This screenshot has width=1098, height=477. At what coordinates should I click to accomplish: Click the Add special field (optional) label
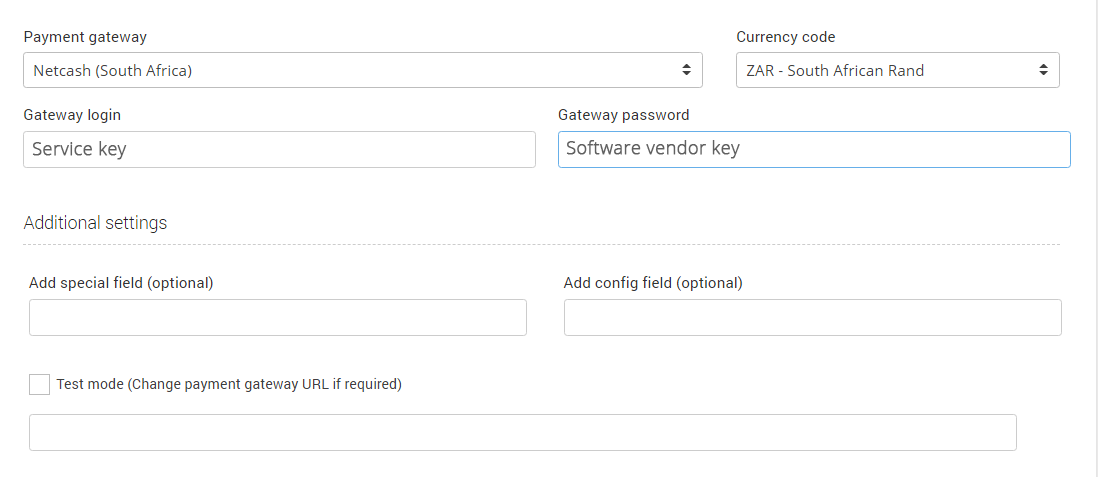(121, 283)
